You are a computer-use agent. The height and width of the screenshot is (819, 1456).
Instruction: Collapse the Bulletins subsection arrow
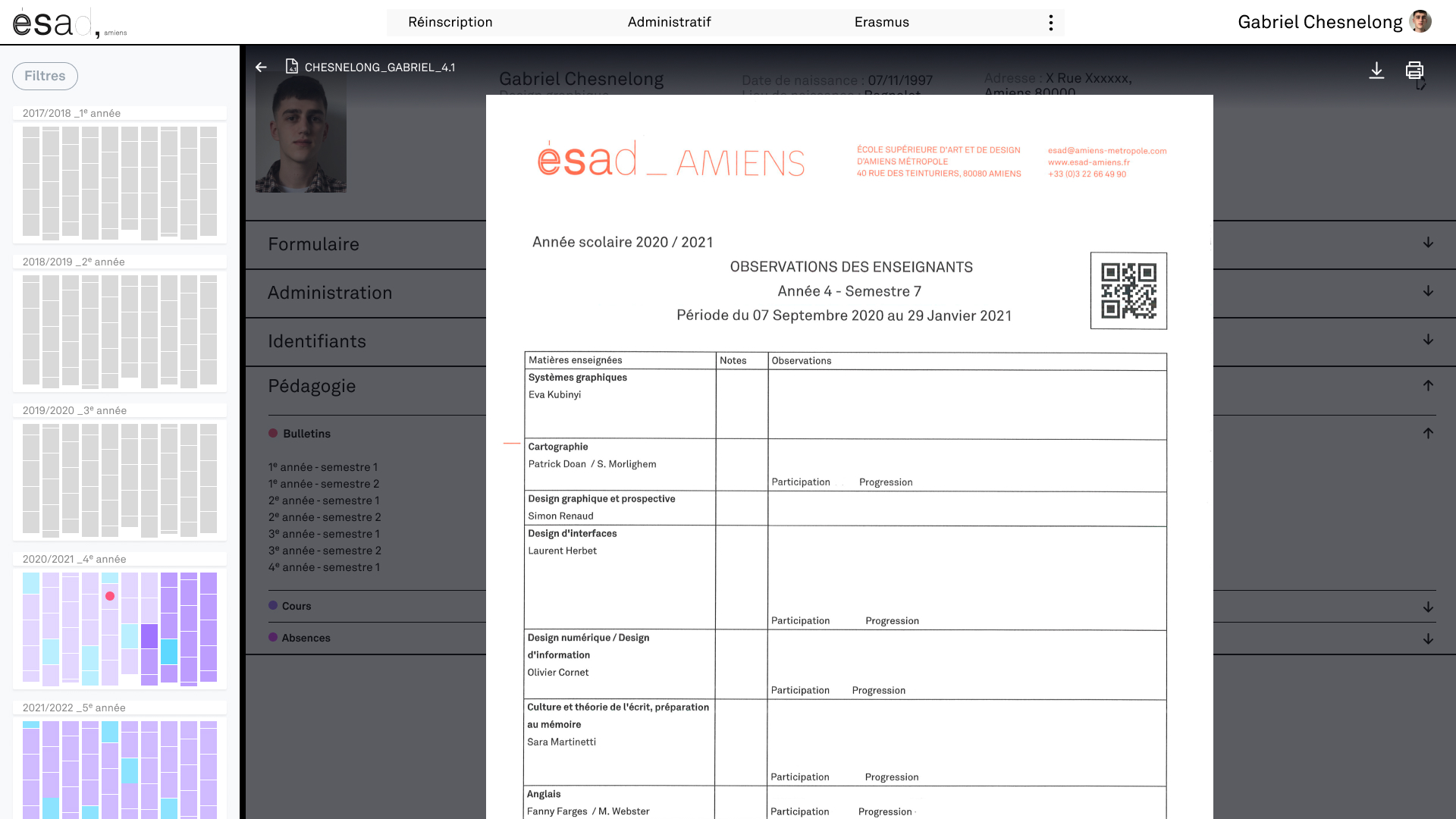[1428, 434]
